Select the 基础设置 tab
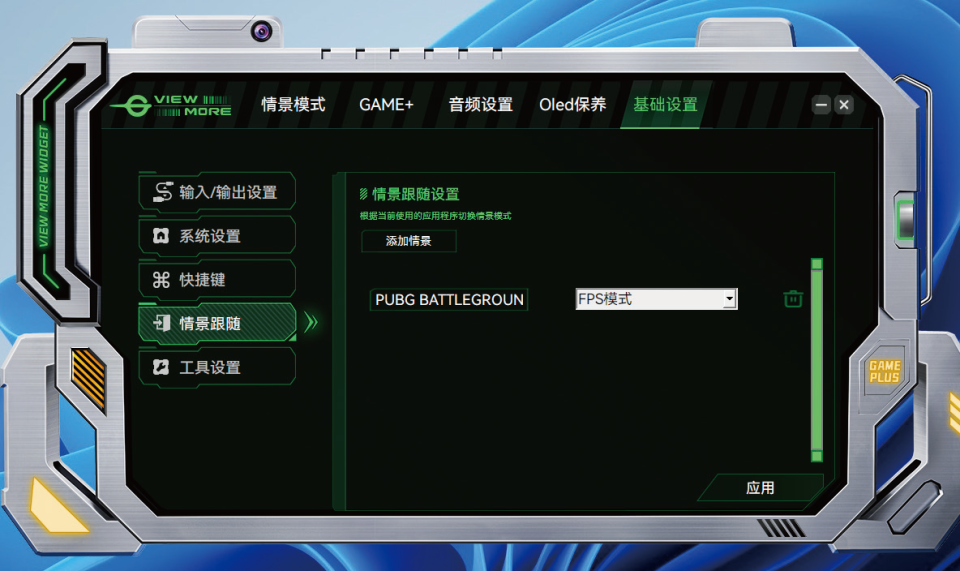The width and height of the screenshot is (960, 571). click(665, 105)
